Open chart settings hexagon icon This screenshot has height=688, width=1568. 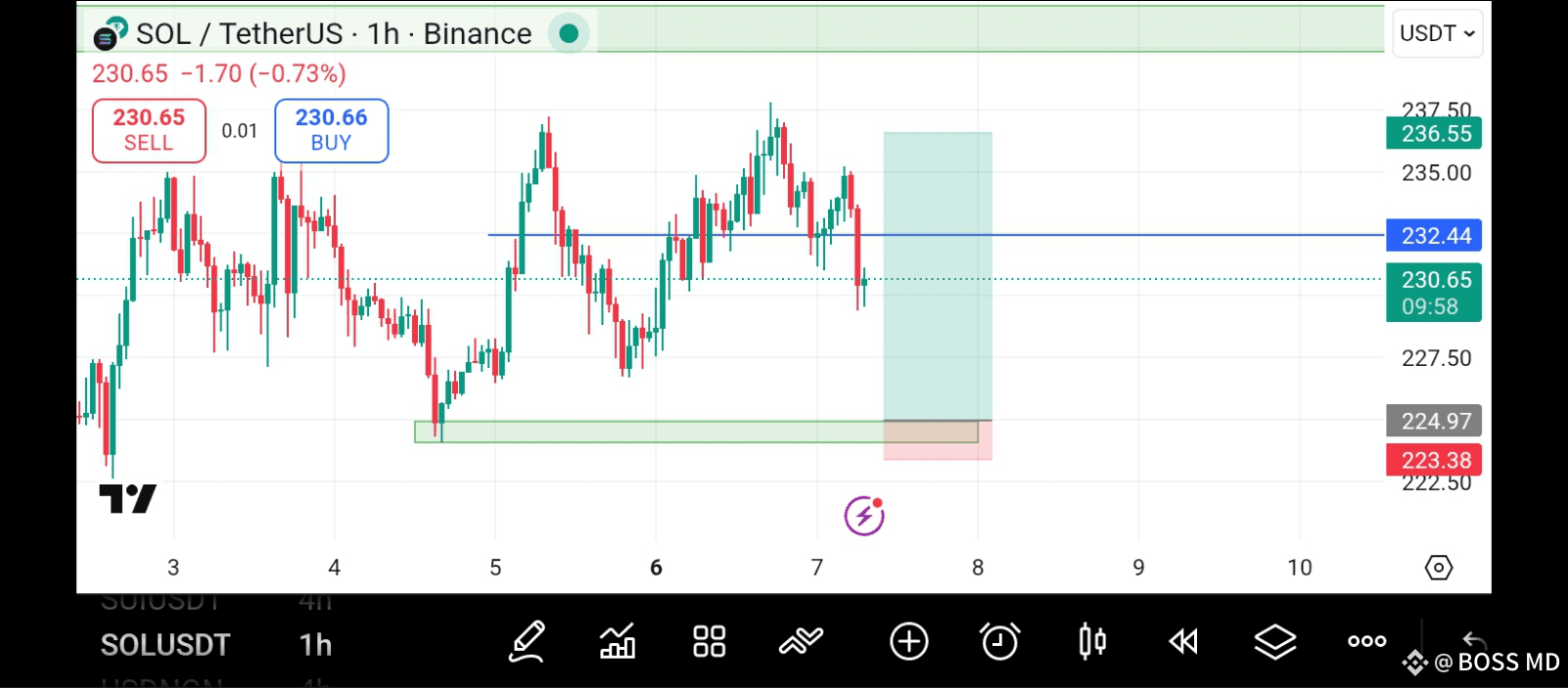coord(1438,568)
